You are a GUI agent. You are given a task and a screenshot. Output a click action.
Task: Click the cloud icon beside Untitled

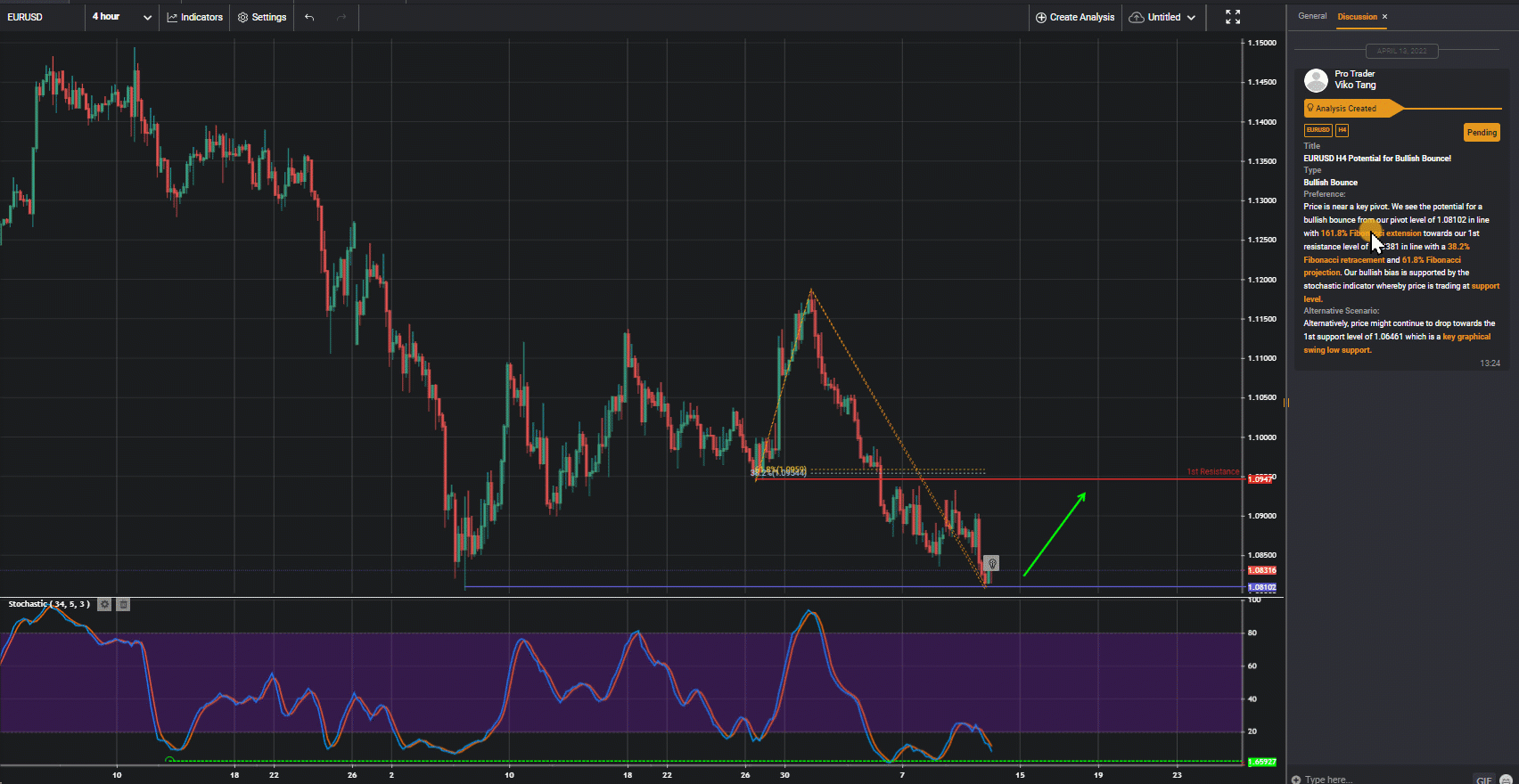pyautogui.click(x=1136, y=17)
